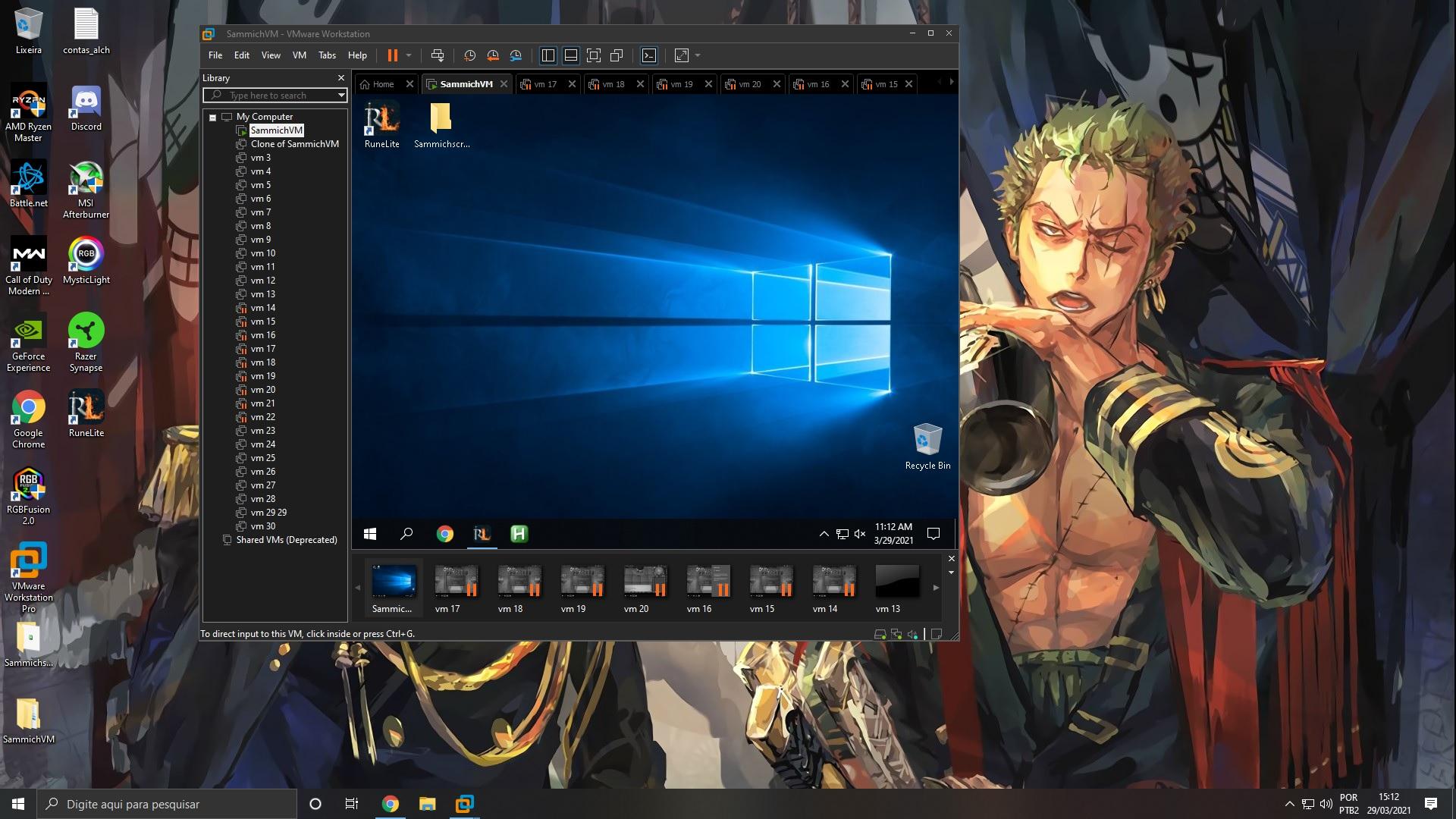
Task: Open the File menu
Action: coord(215,55)
